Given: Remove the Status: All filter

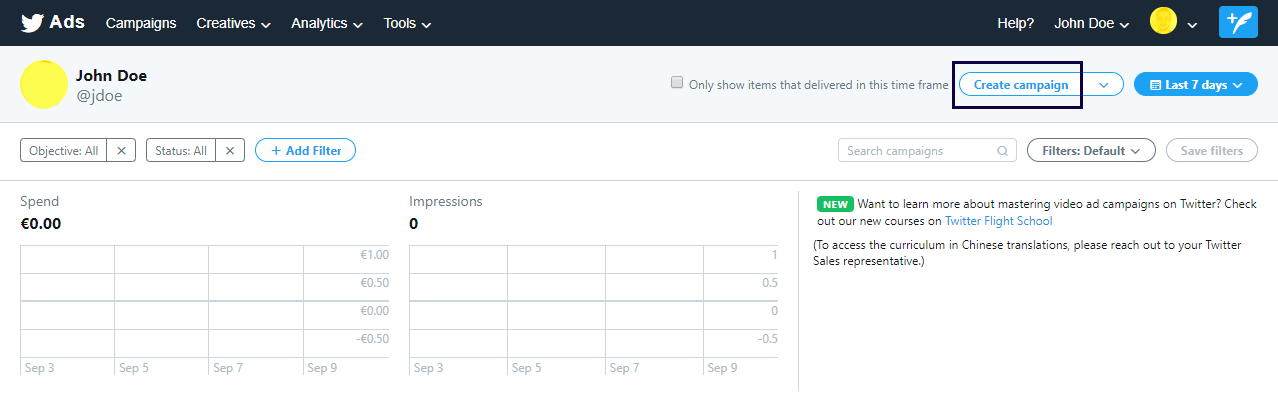Looking at the screenshot, I should (x=229, y=151).
